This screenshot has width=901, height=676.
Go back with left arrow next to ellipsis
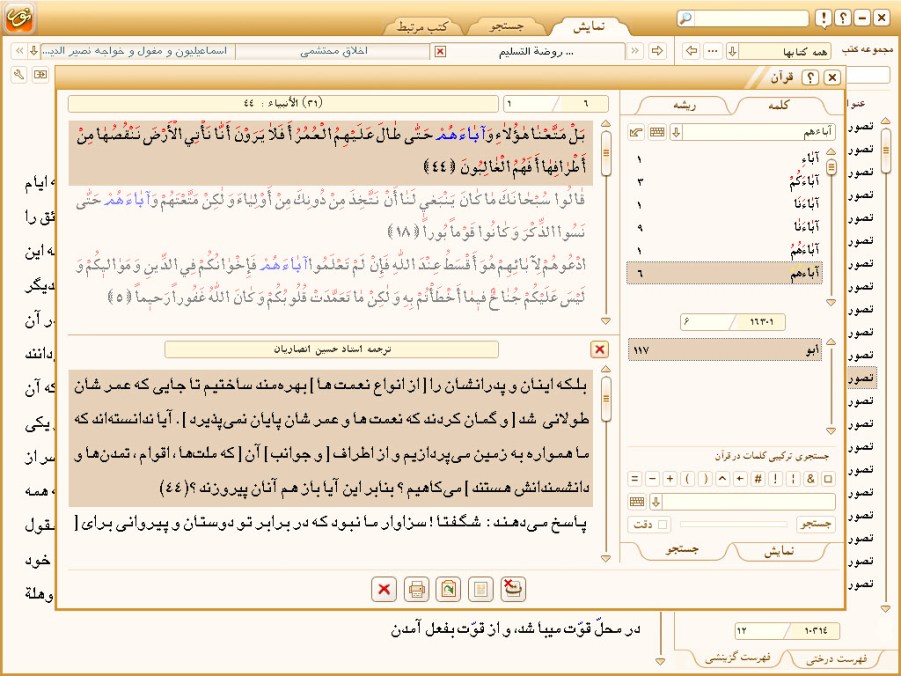point(692,51)
